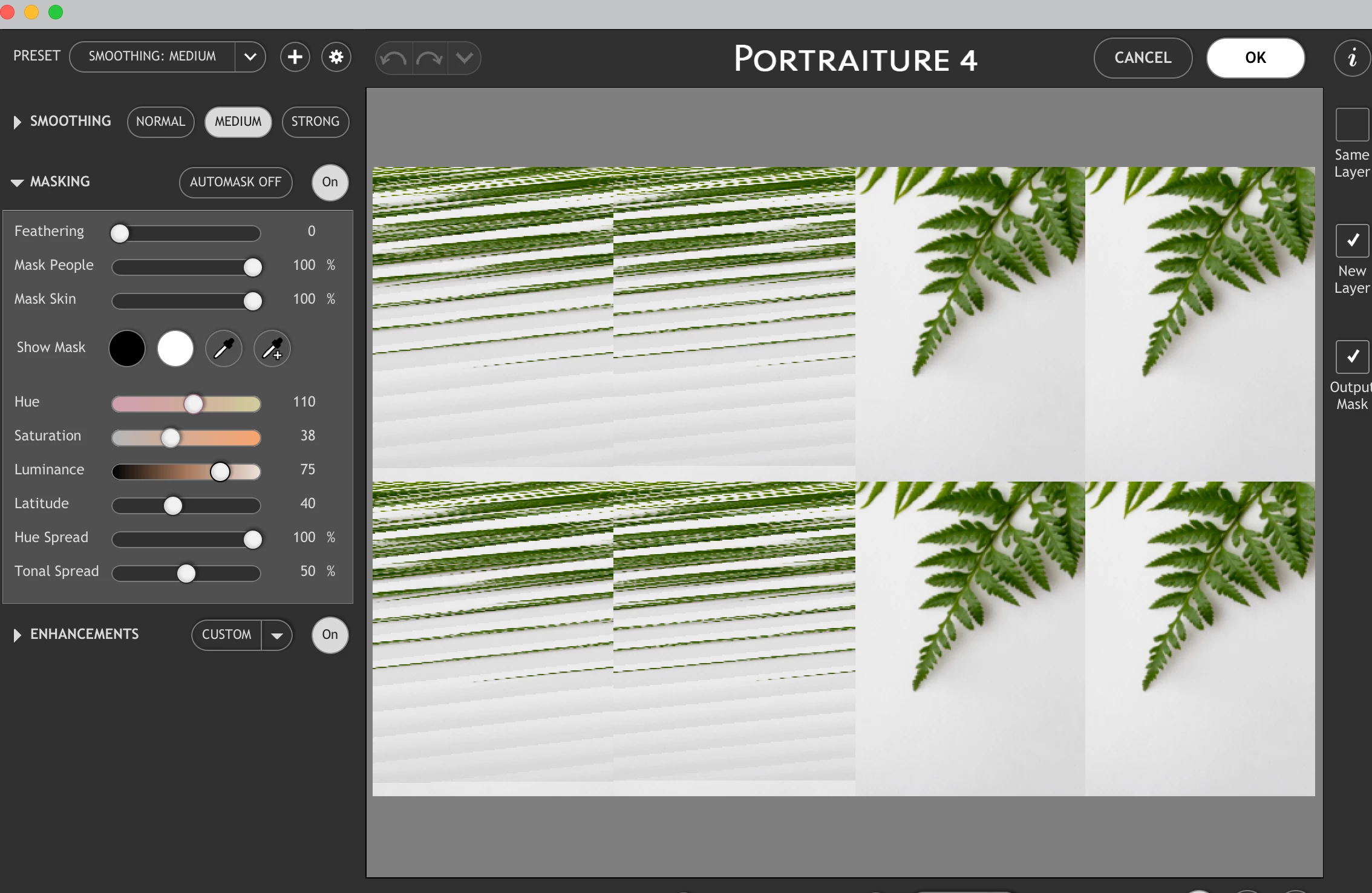Click the Automask Off button
The height and width of the screenshot is (893, 1372).
[235, 182]
